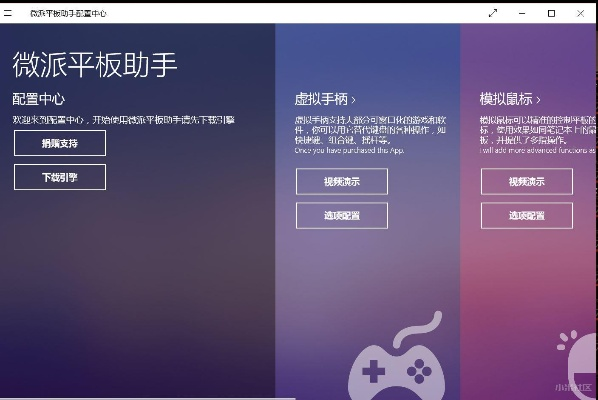
Task: Open 选项配置 under 虚拟手柄
Action: pos(342,216)
